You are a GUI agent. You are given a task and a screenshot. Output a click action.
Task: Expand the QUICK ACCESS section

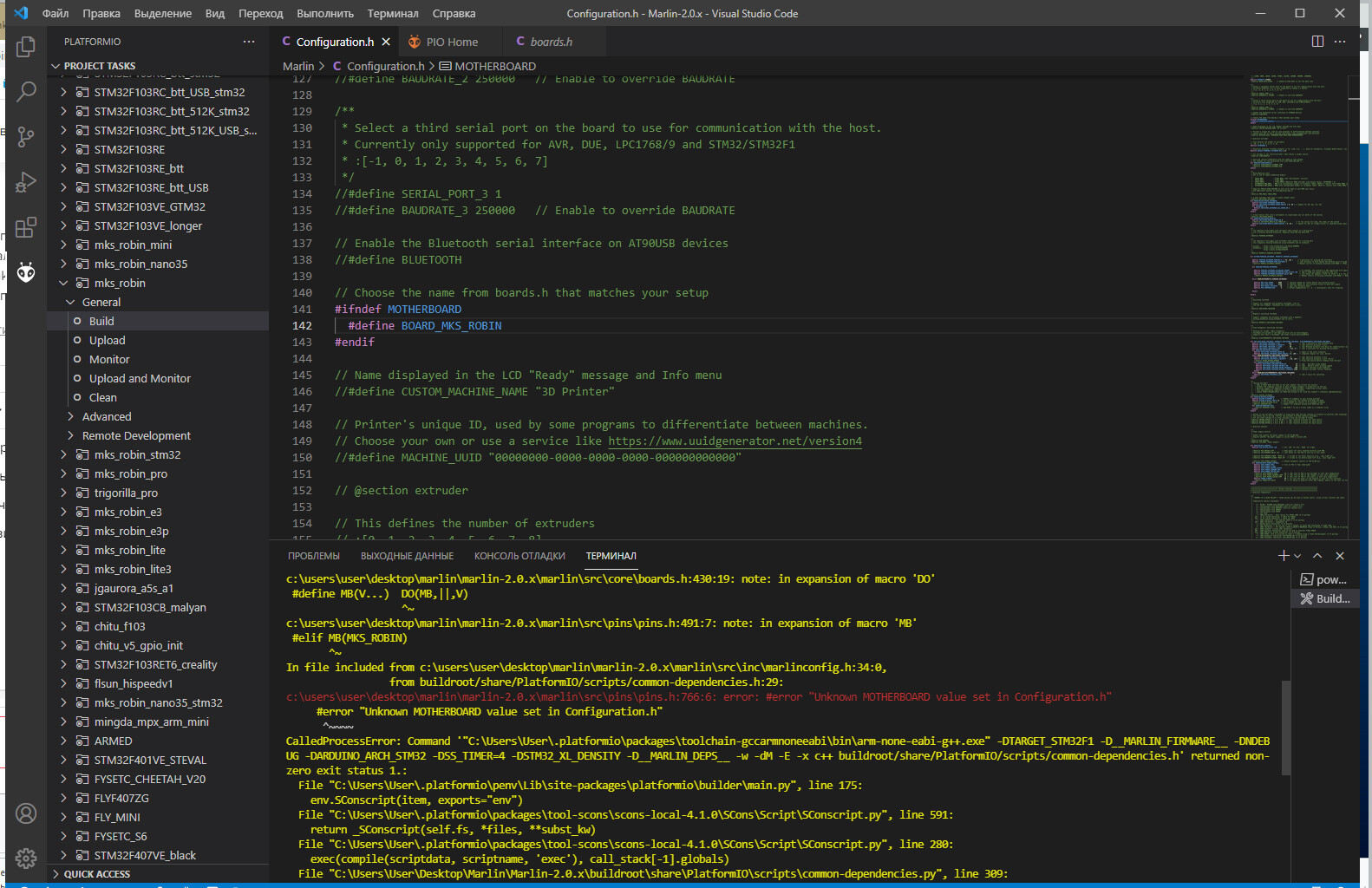coord(96,874)
